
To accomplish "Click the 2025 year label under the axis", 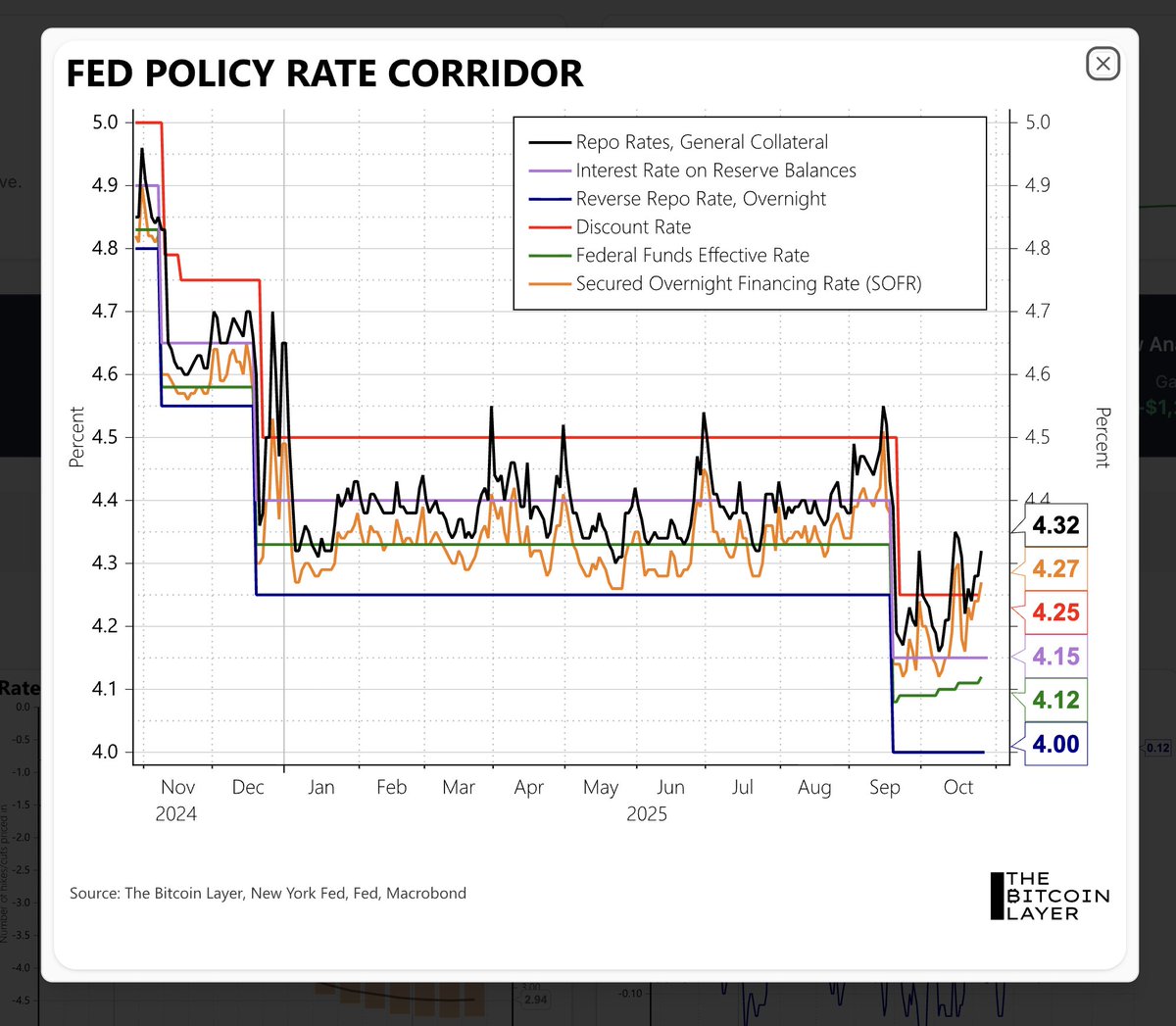I will coord(647,814).
